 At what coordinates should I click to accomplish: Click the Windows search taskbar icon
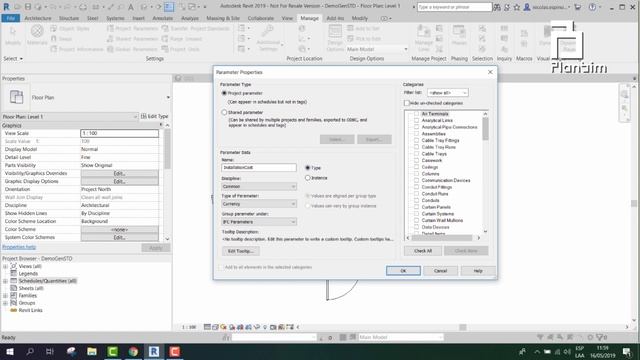pyautogui.click(x=30, y=351)
